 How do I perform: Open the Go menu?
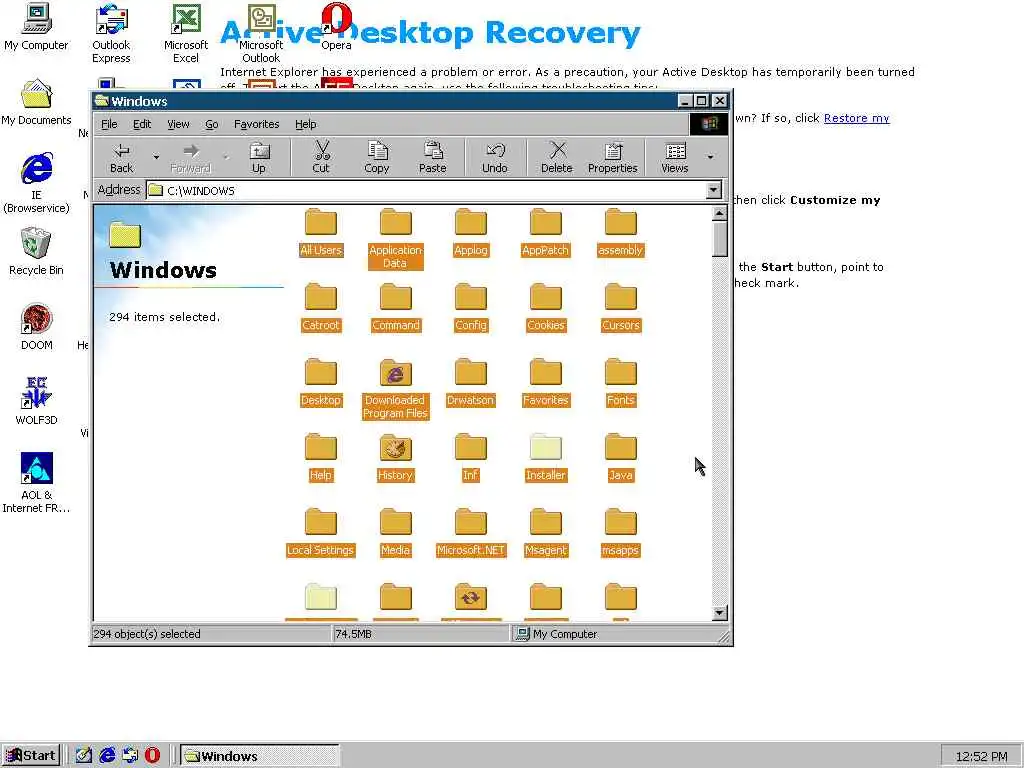click(x=212, y=124)
